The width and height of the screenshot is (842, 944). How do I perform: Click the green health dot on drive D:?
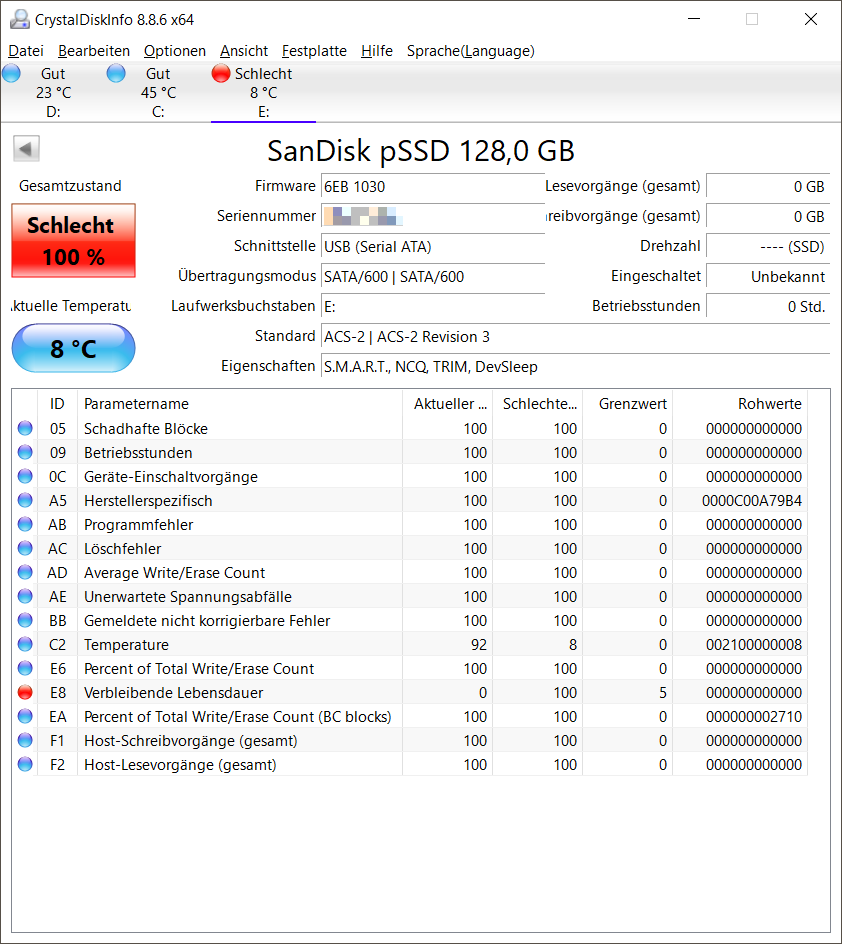point(11,72)
